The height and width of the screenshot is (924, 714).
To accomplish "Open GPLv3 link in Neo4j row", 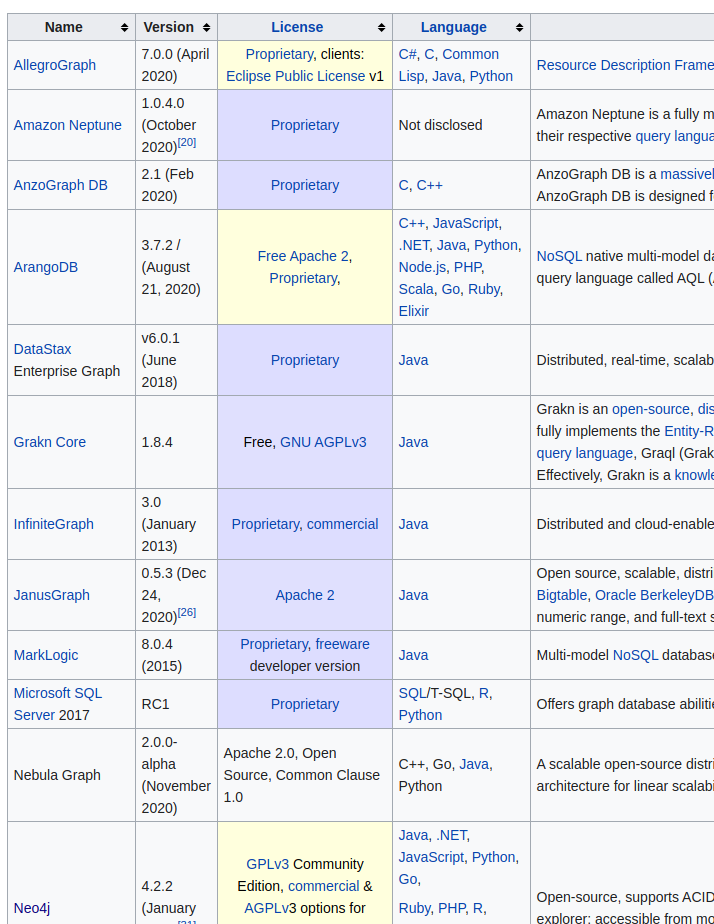I will click(x=267, y=864).
